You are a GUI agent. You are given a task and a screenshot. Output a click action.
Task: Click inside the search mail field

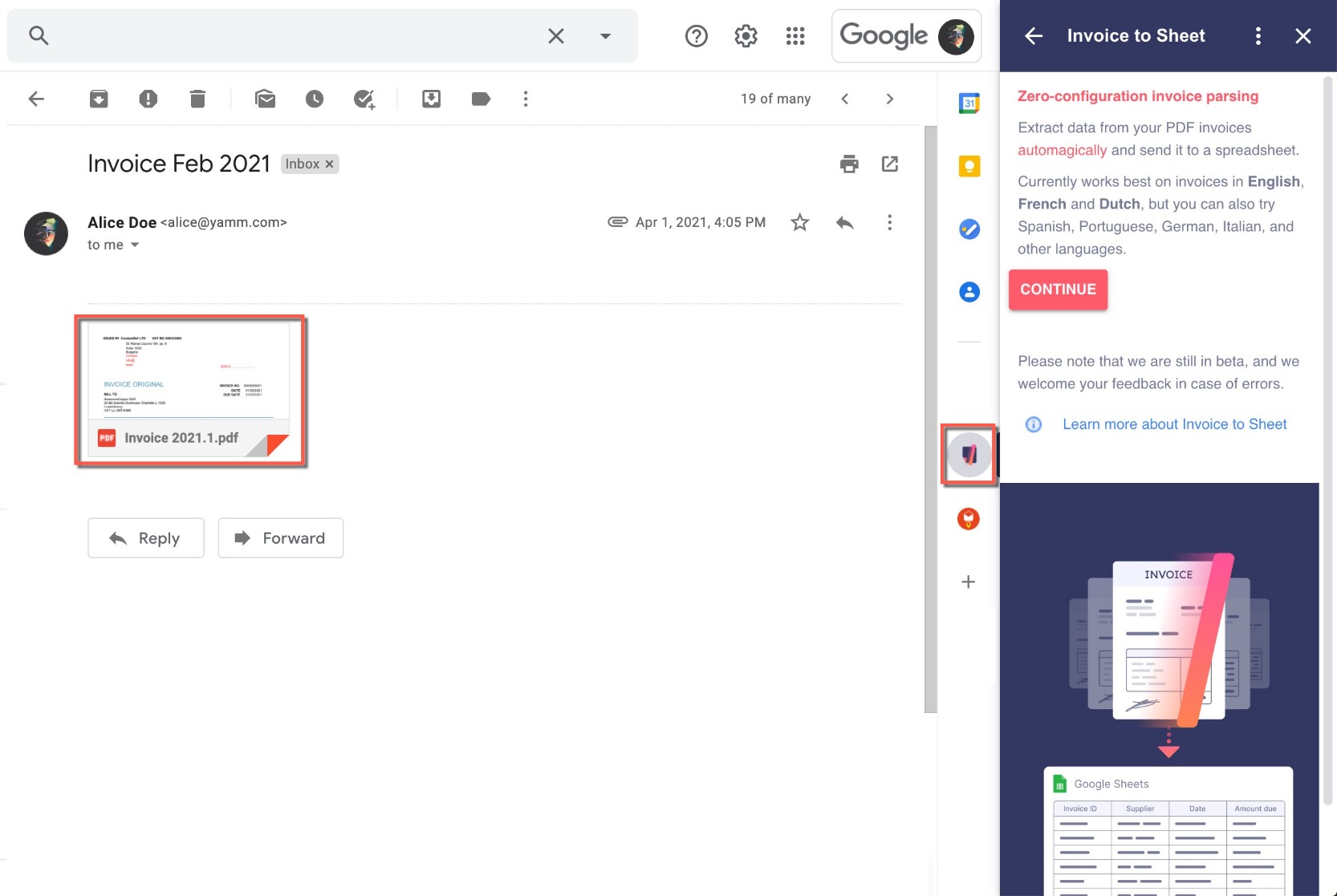coord(297,36)
